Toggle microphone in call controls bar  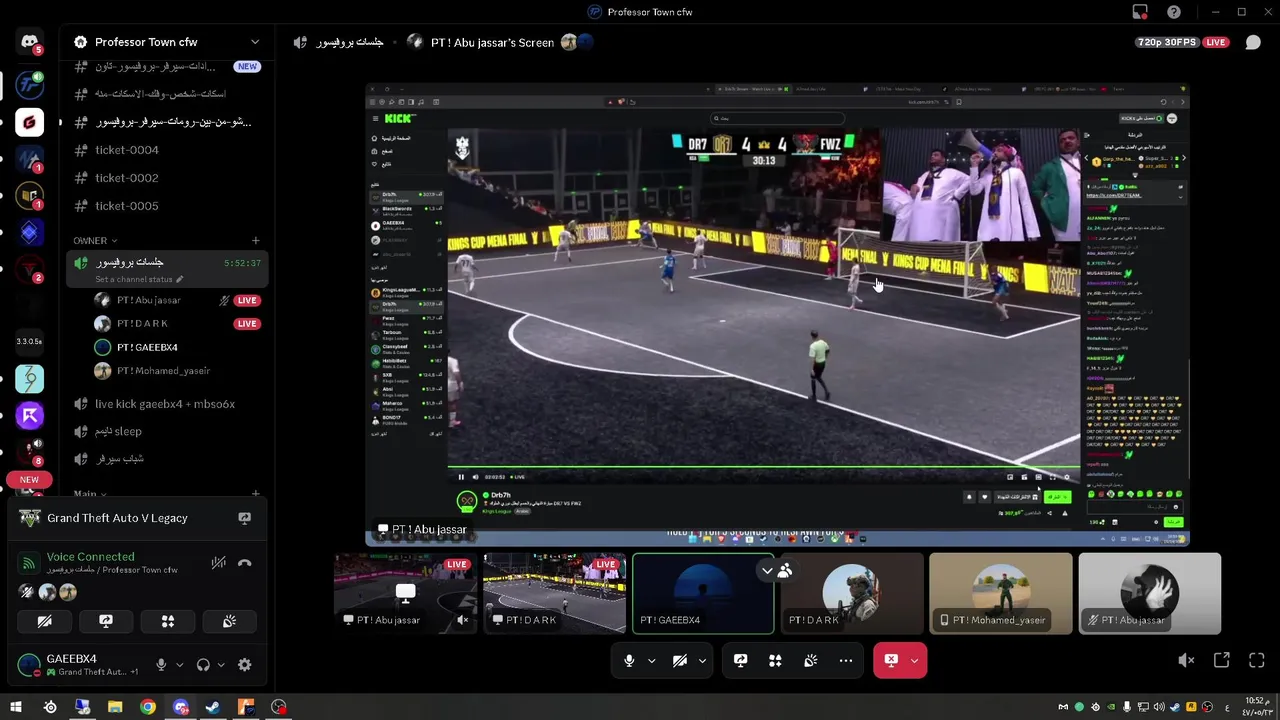point(629,661)
